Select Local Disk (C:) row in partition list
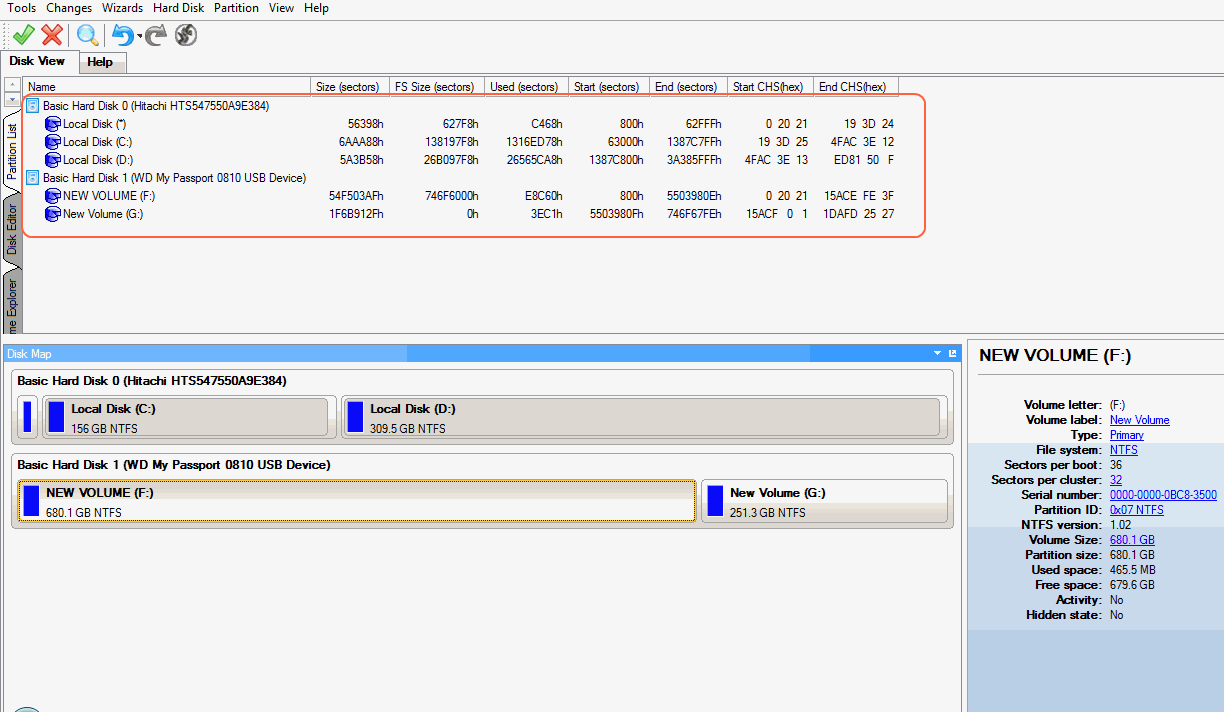1224x712 pixels. 97,142
